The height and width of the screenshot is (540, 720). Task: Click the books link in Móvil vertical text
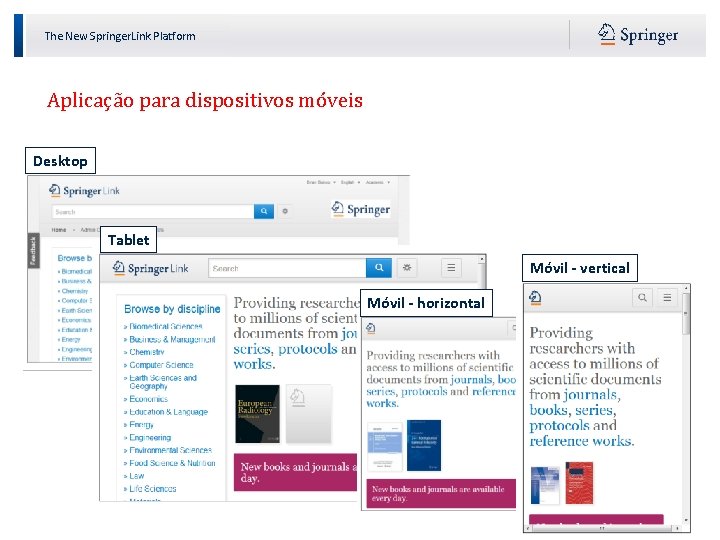coord(548,410)
